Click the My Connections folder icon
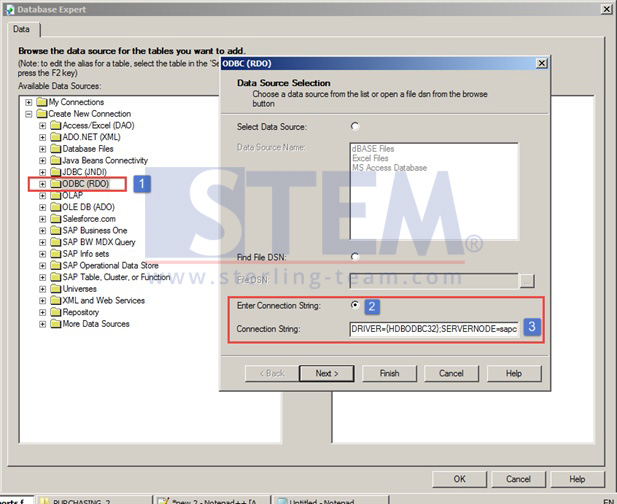The width and height of the screenshot is (617, 504). [x=42, y=102]
